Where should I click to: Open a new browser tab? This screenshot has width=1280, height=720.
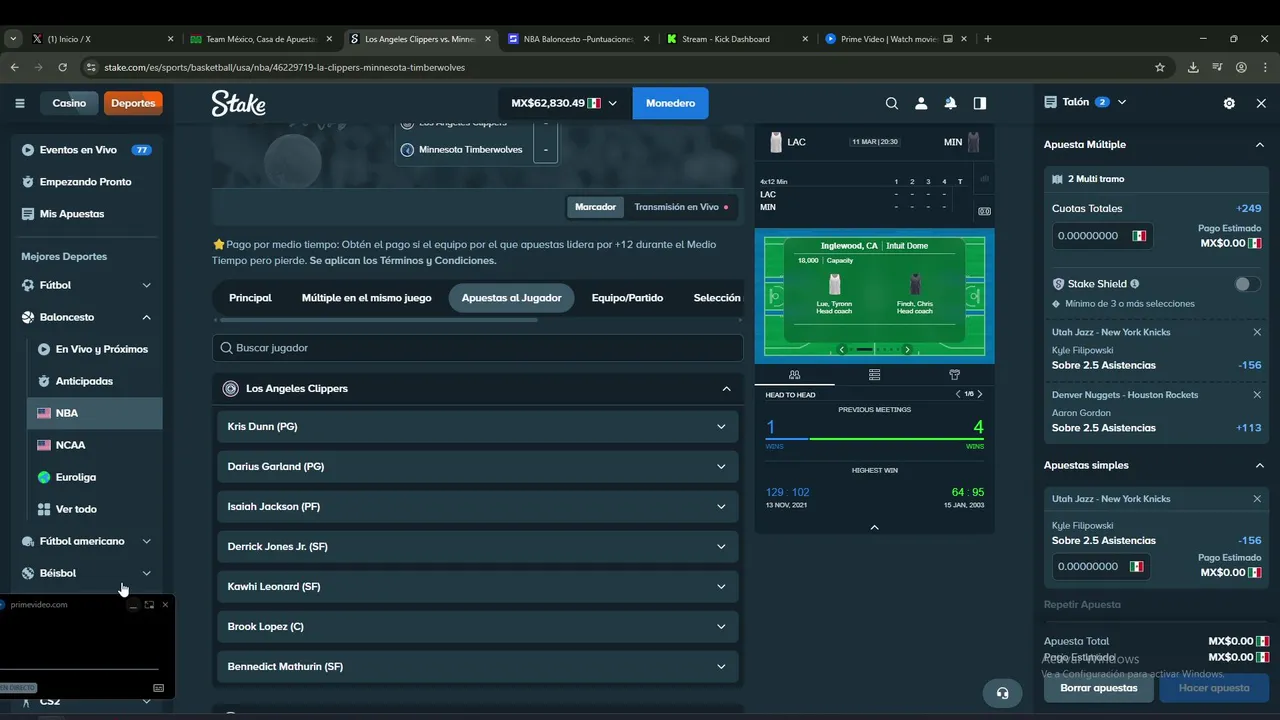pyautogui.click(x=988, y=39)
